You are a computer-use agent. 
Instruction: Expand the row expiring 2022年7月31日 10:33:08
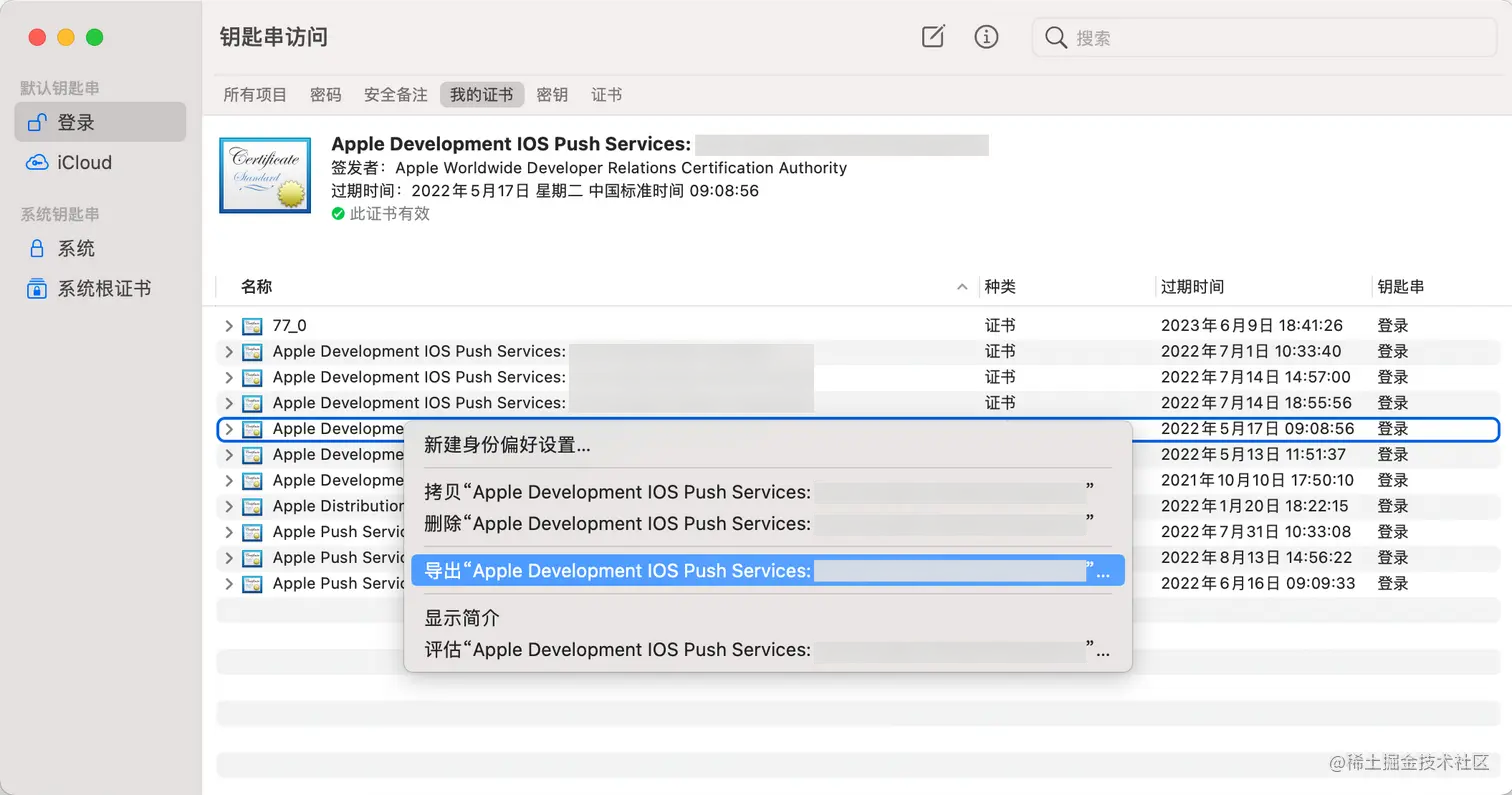pos(229,532)
